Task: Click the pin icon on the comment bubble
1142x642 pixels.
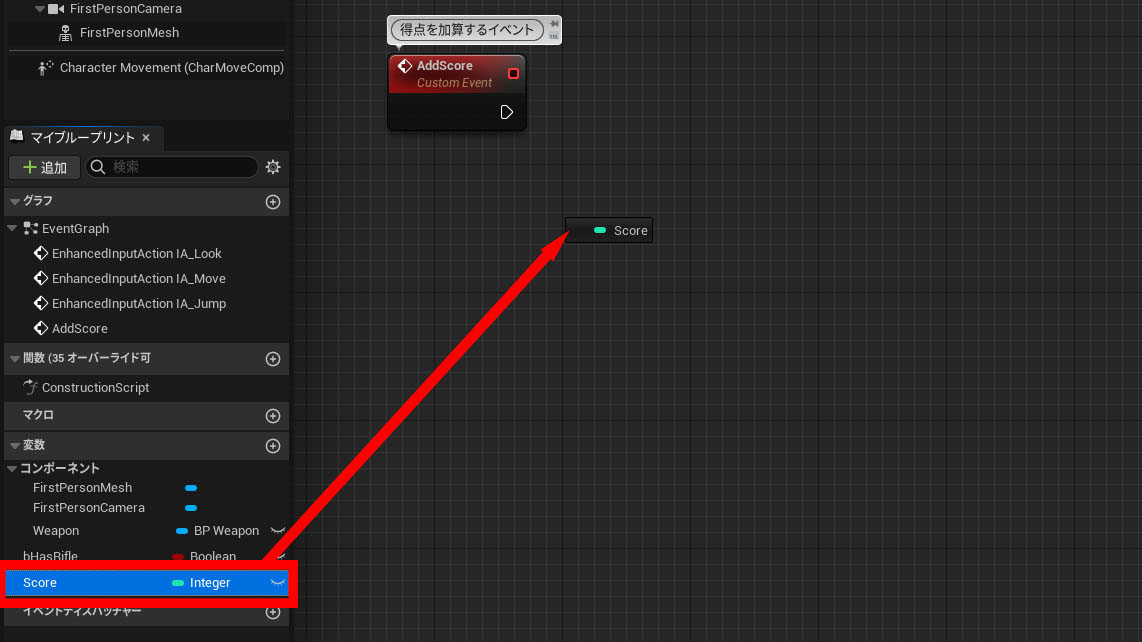Action: tap(554, 23)
